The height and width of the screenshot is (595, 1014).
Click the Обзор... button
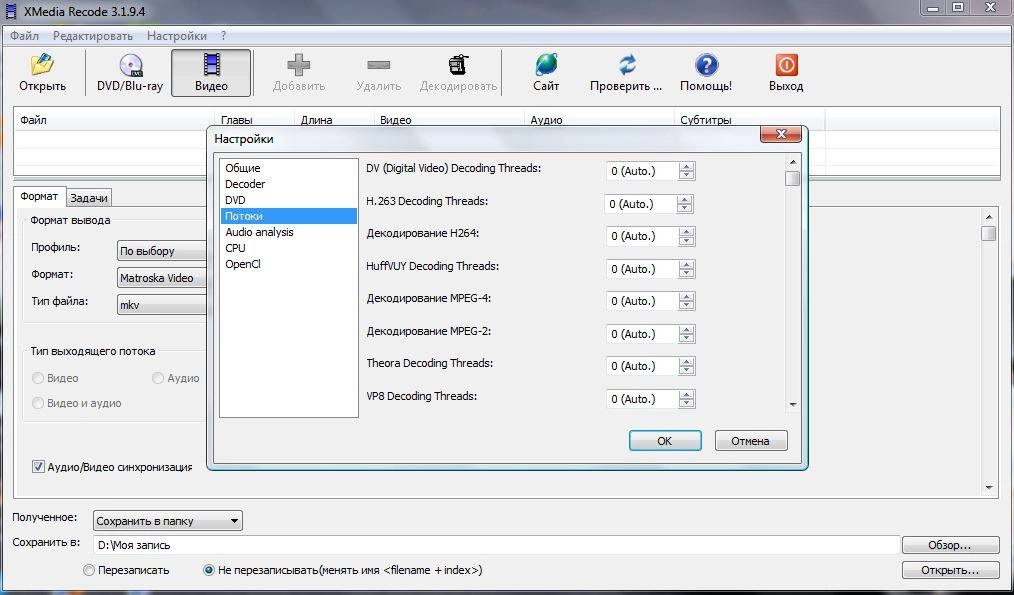951,545
